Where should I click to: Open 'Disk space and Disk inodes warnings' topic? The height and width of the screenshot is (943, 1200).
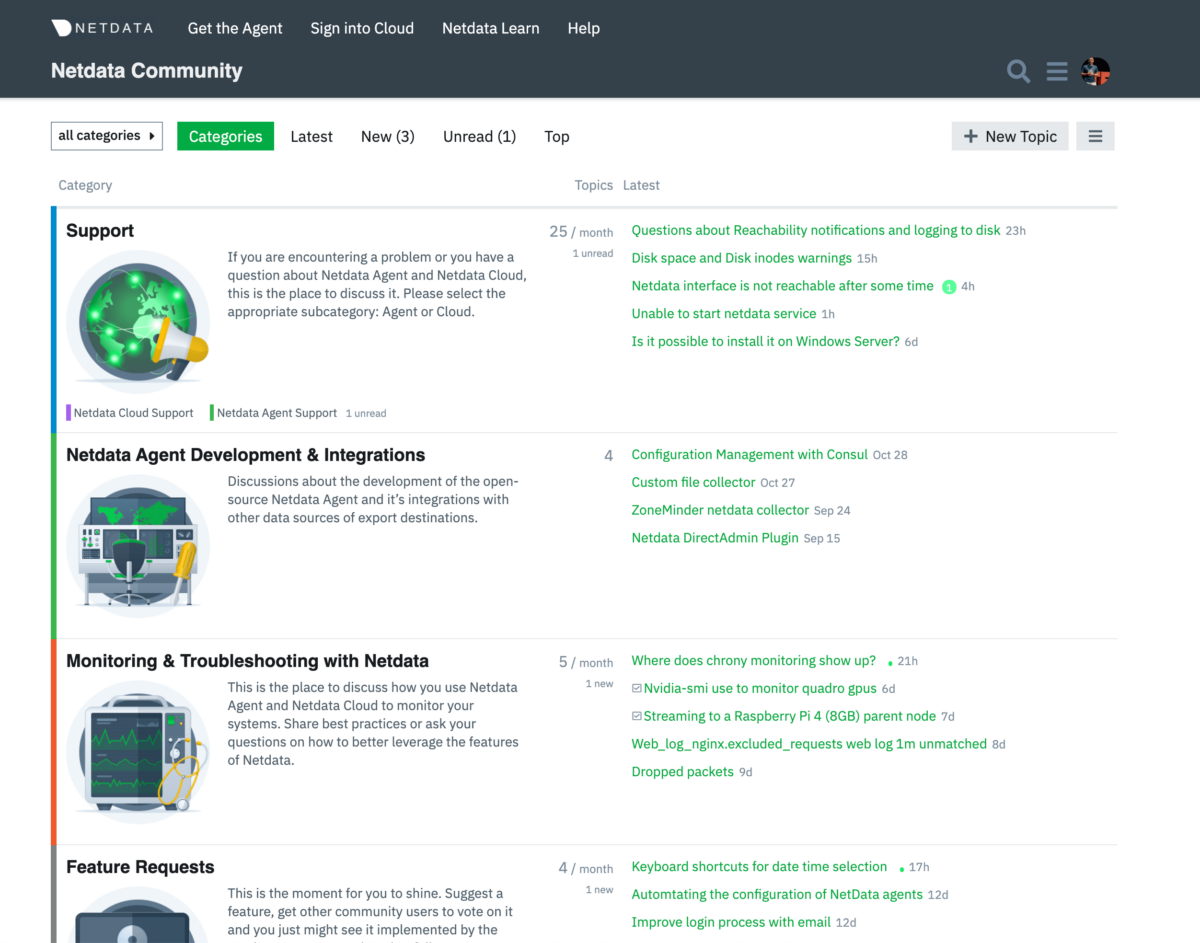741,258
